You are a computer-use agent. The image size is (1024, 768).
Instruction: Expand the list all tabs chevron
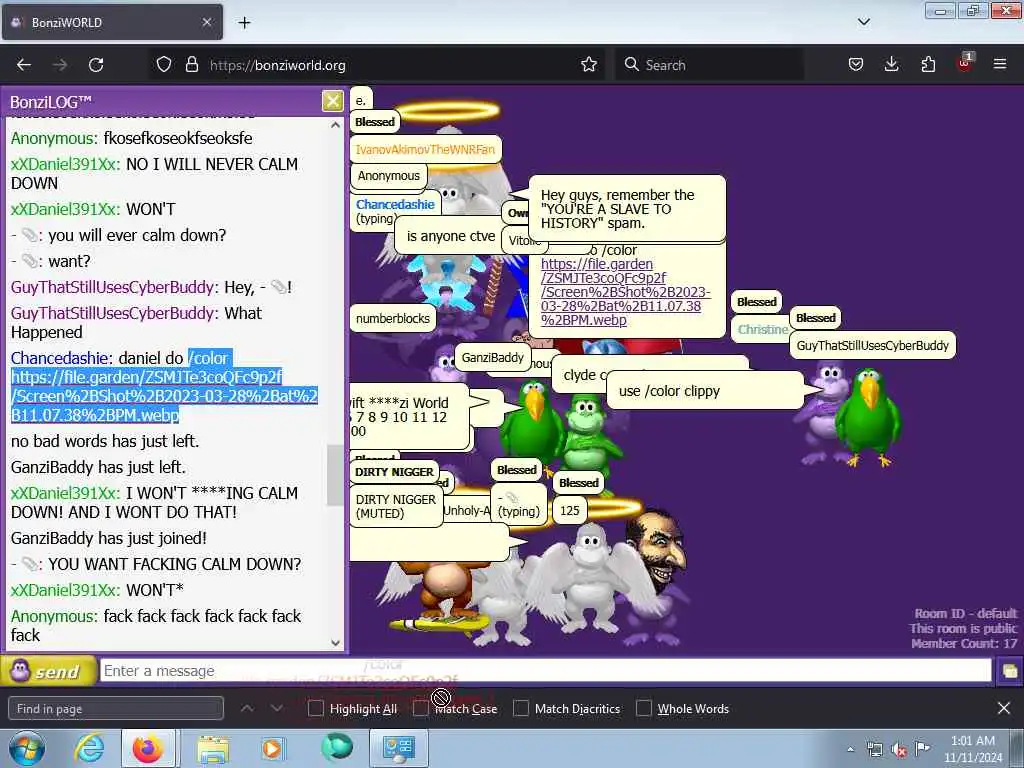(x=863, y=22)
